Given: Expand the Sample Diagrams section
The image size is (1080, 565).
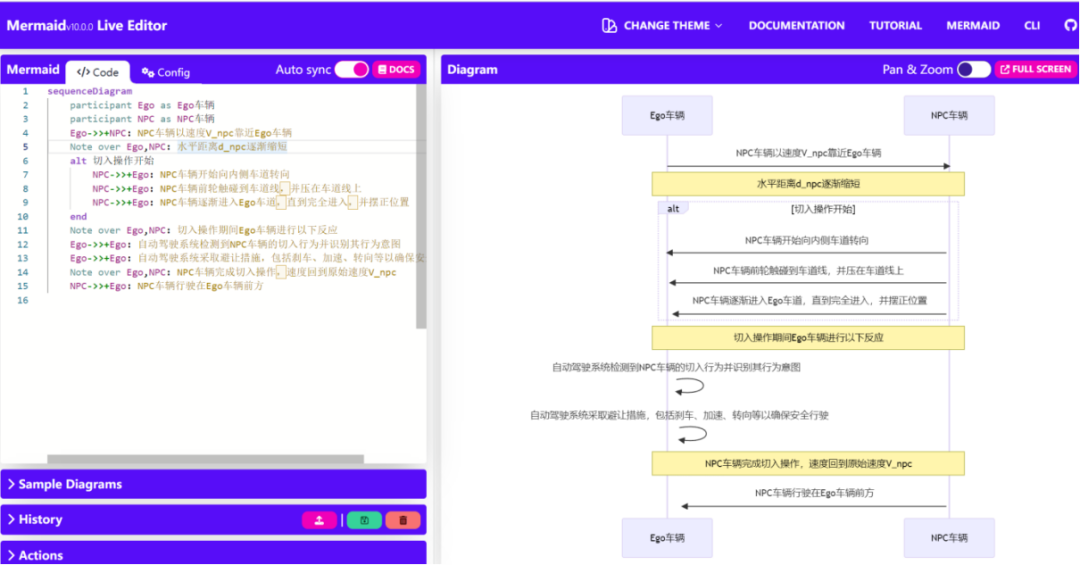Looking at the screenshot, I should pos(70,484).
